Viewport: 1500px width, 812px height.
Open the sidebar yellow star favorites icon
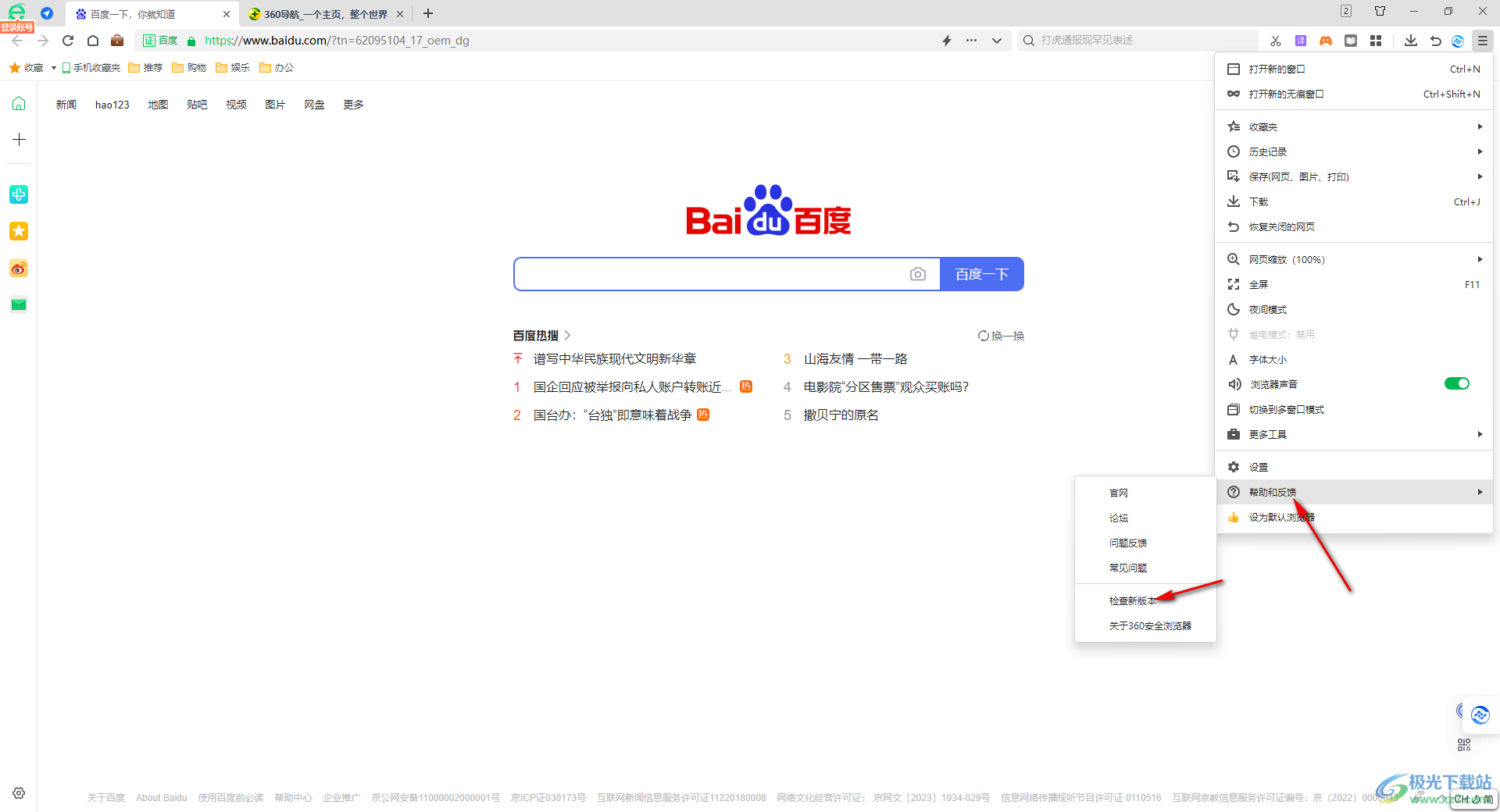pos(19,231)
